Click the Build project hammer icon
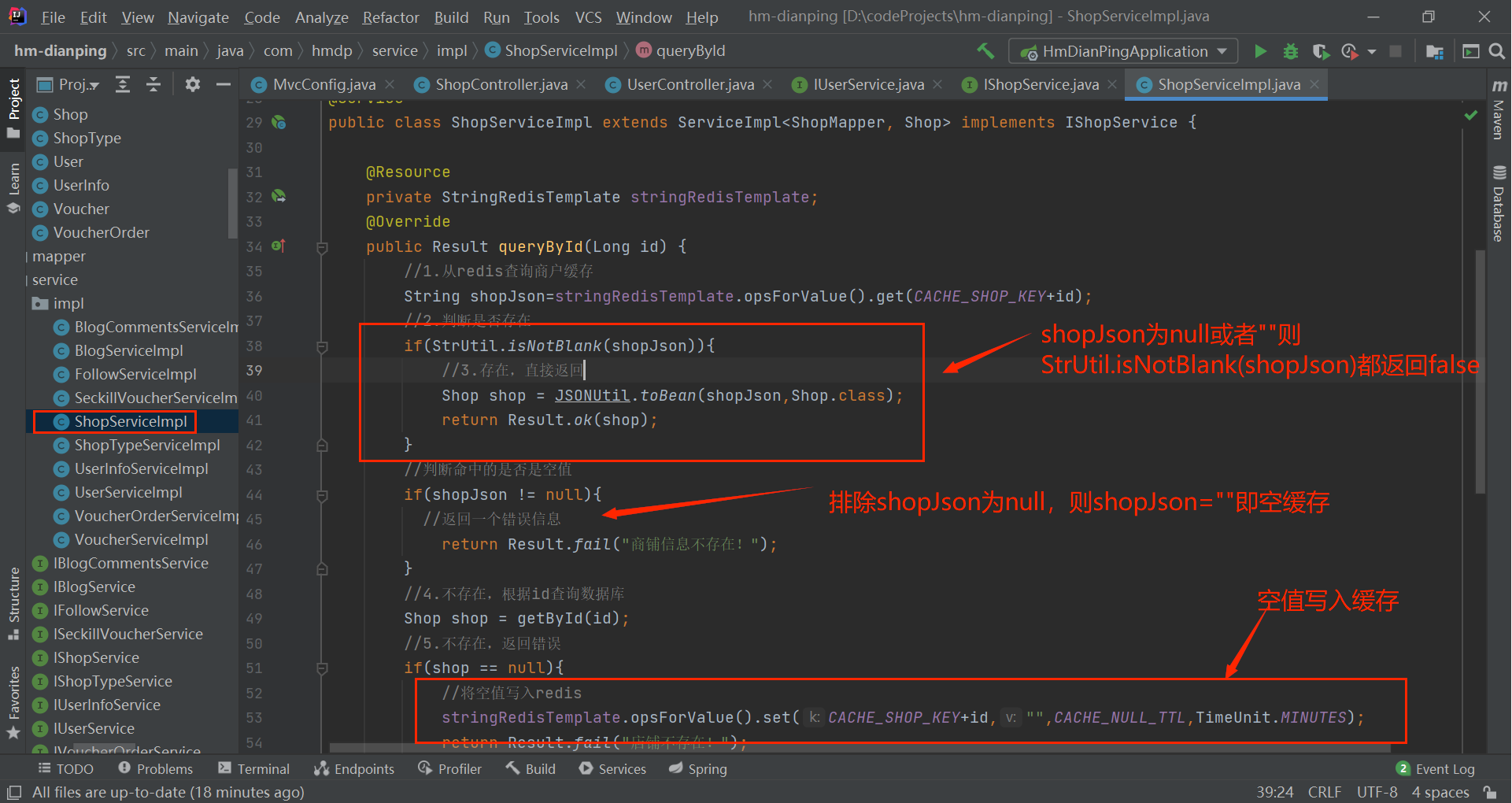 [x=985, y=51]
